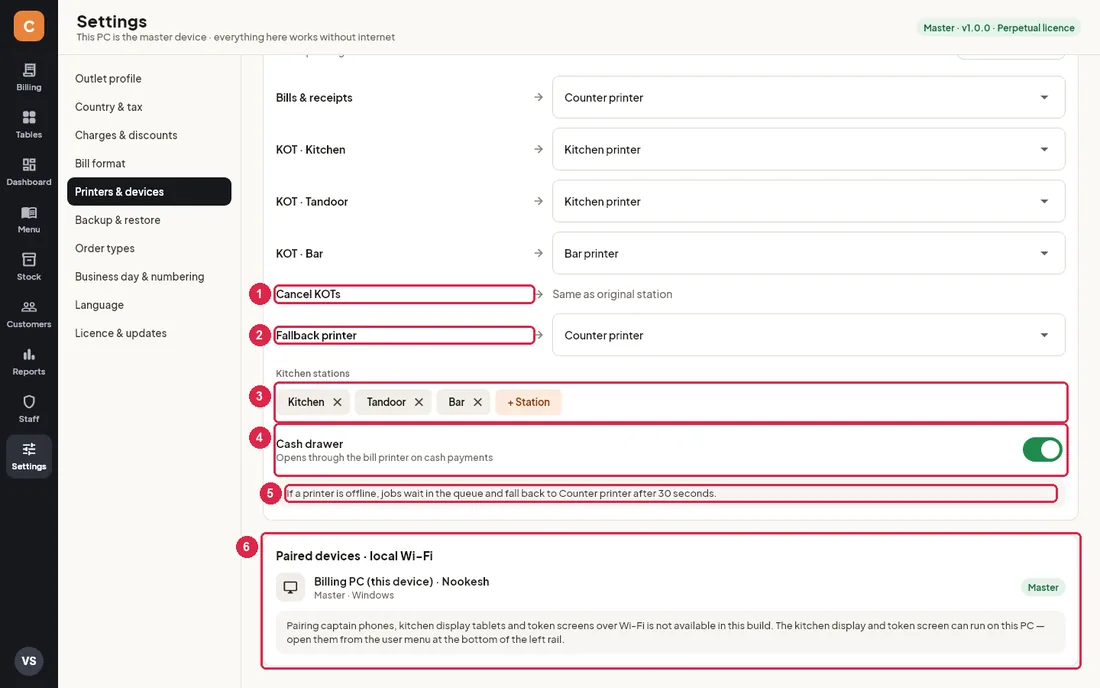Open Business day & numbering settings

click(x=149, y=276)
